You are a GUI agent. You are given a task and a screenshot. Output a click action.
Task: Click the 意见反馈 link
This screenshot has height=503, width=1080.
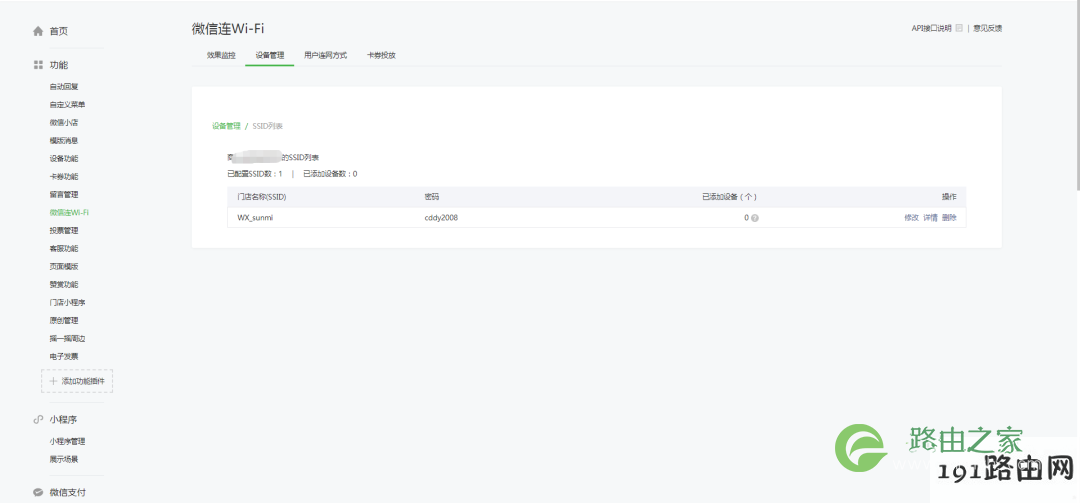(x=988, y=28)
